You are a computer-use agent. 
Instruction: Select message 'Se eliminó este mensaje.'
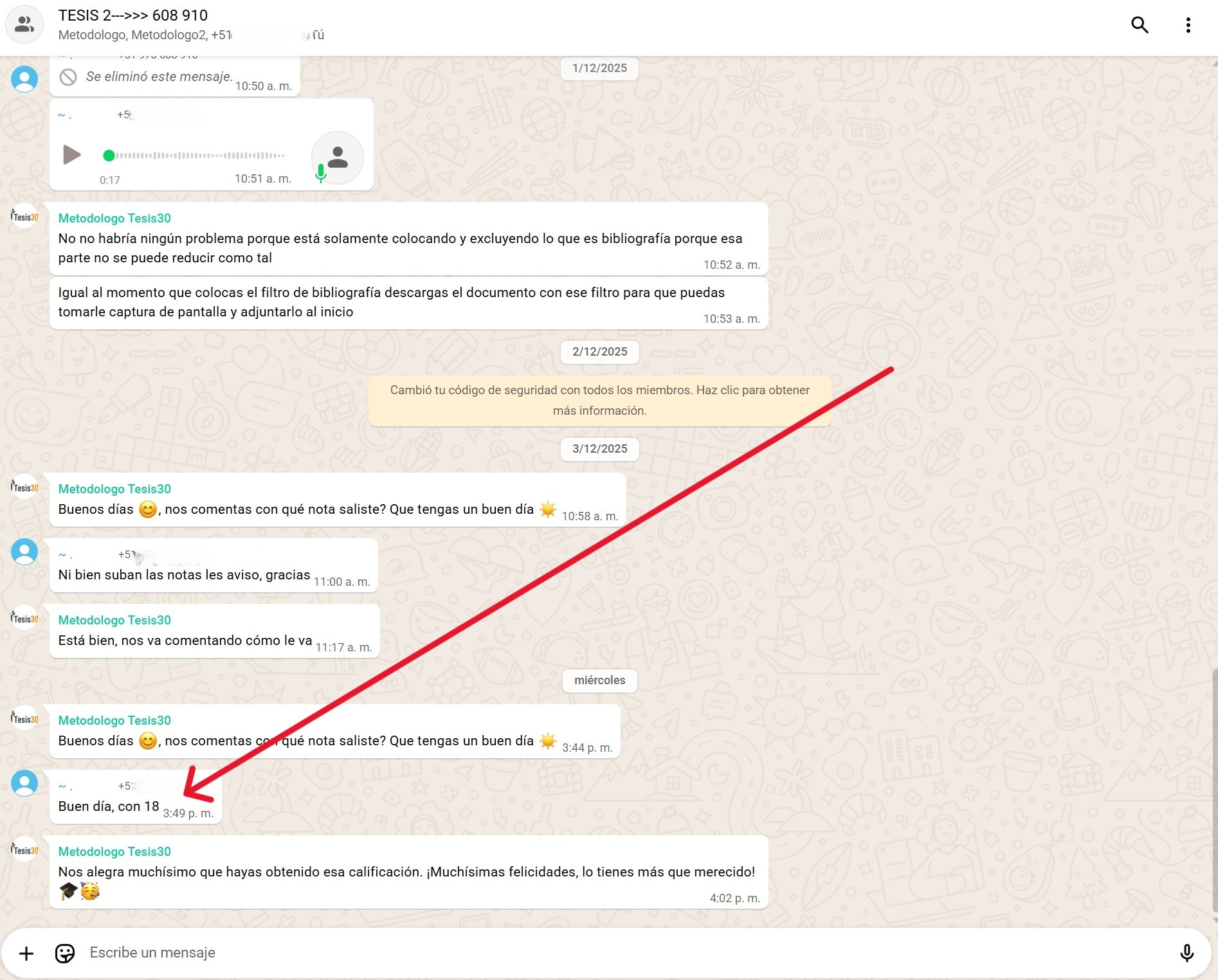(175, 77)
